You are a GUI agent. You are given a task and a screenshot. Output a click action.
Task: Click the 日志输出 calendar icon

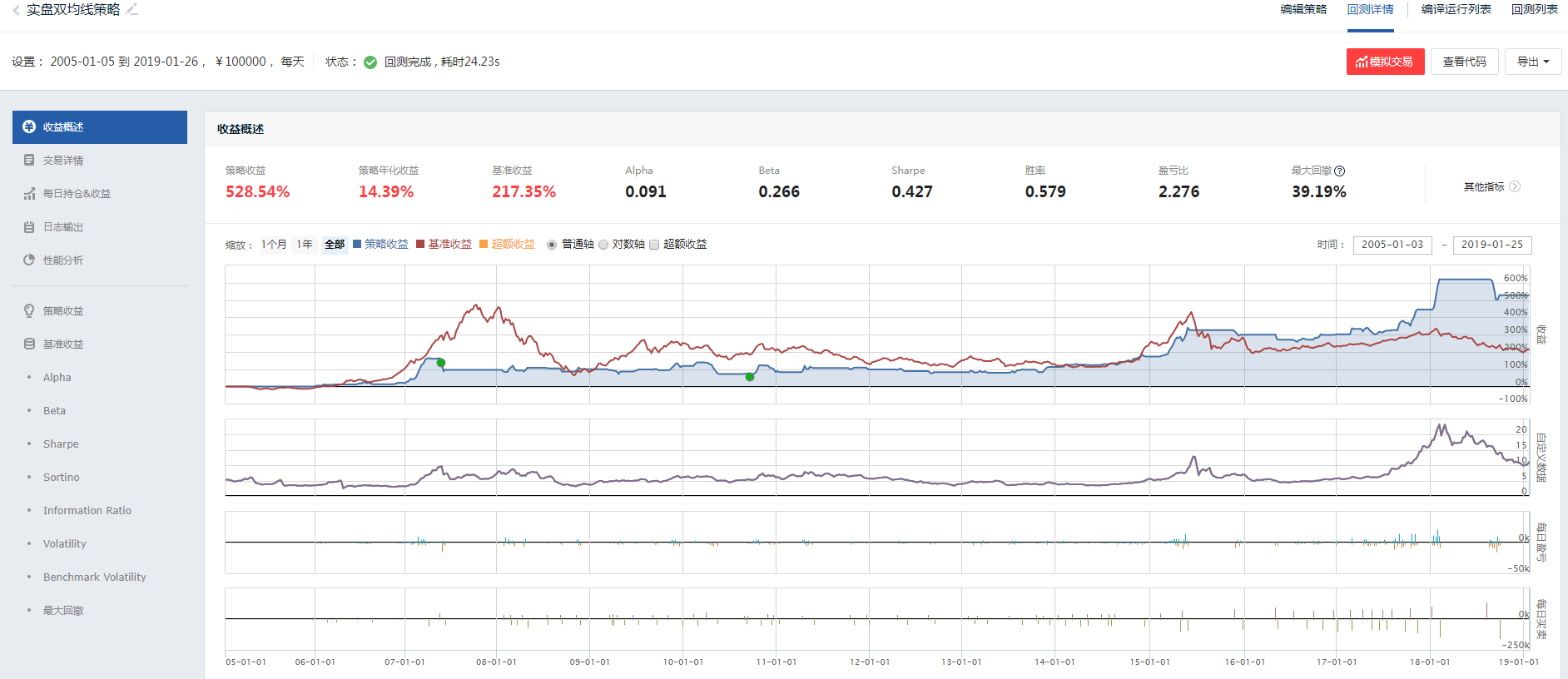[x=29, y=226]
